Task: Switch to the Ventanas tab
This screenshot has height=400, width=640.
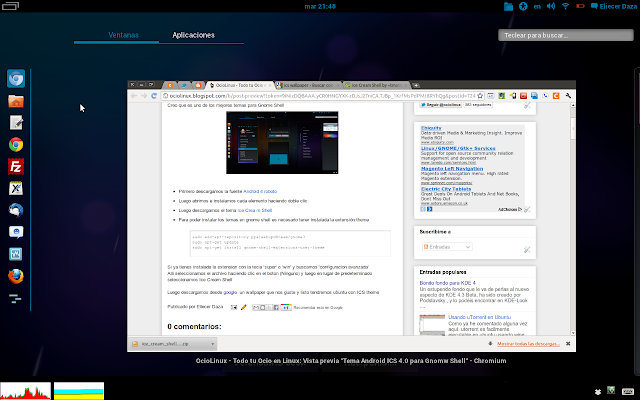Action: (x=123, y=35)
